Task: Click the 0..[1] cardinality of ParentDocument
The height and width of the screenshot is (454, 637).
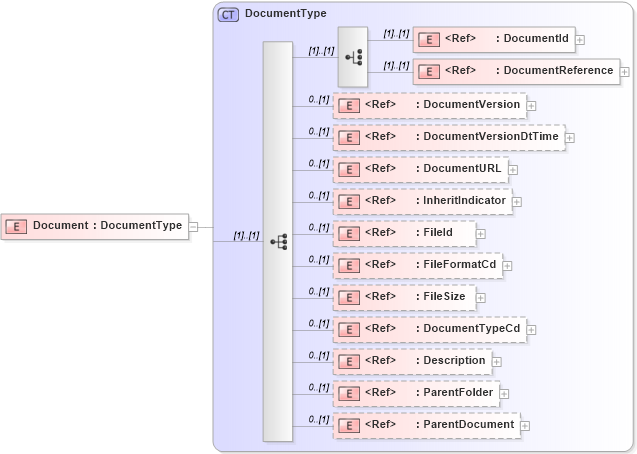Action: pos(318,419)
